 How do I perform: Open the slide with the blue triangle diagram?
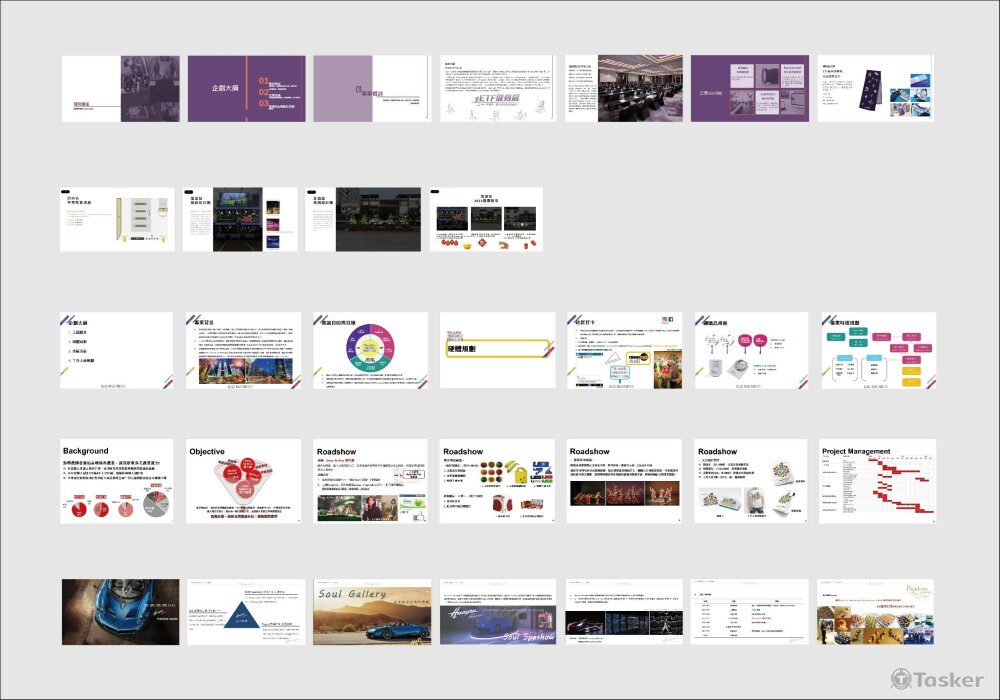[244, 612]
